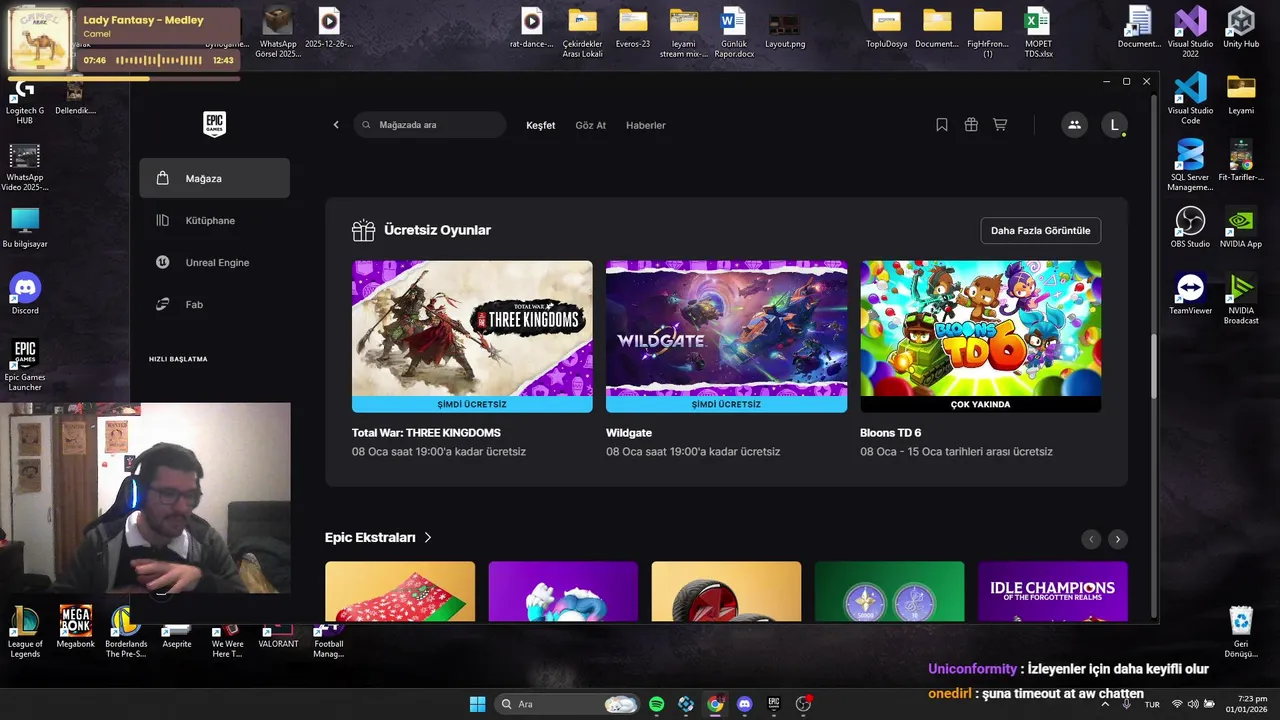The image size is (1280, 720).
Task: Open the wishlist bookmark icon
Action: 942,125
